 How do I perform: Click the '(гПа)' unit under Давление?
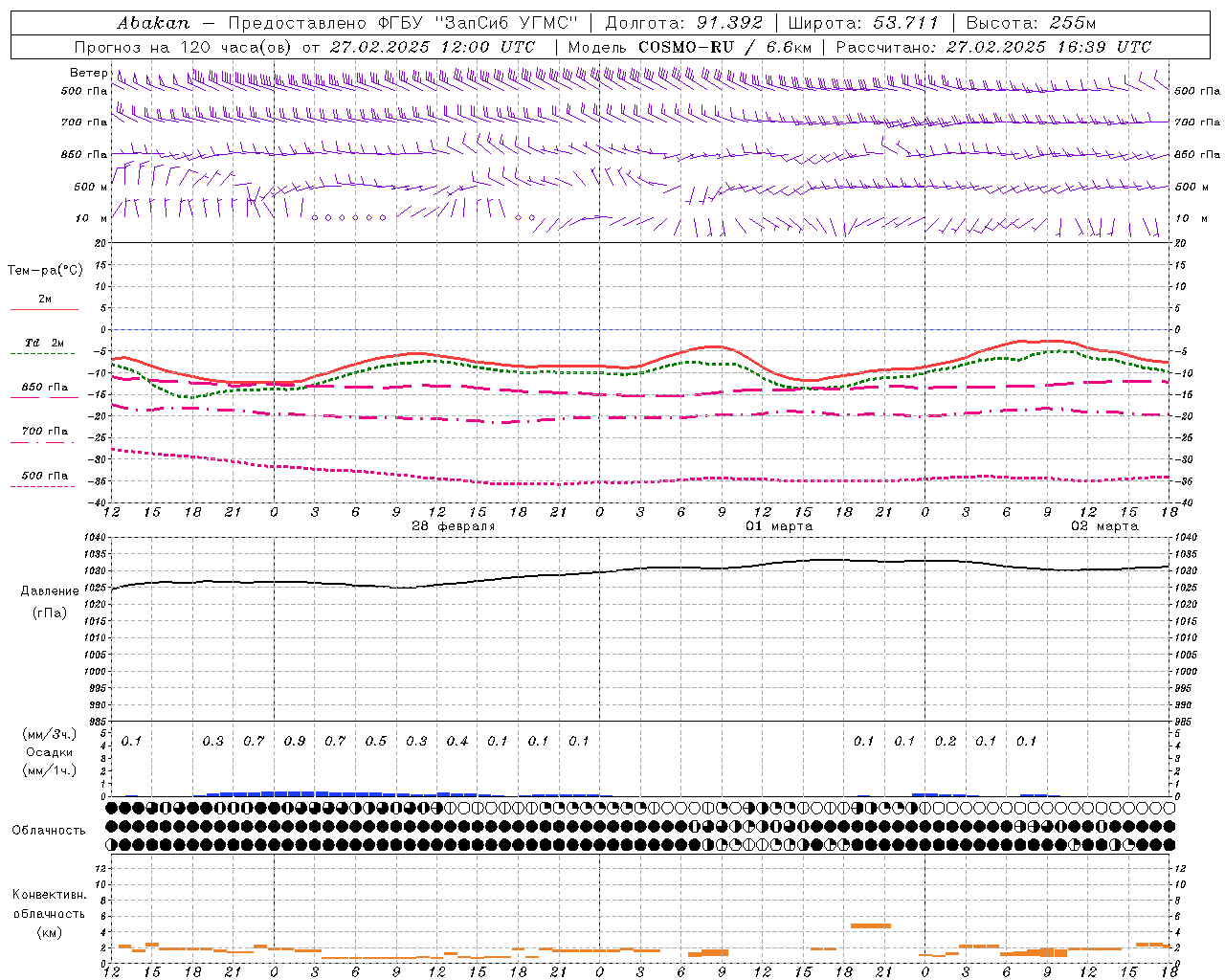pyautogui.click(x=49, y=612)
